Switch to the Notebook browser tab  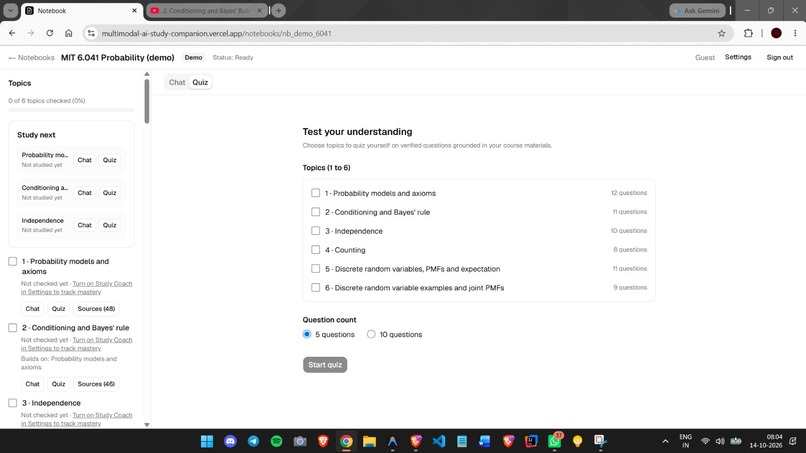point(81,10)
